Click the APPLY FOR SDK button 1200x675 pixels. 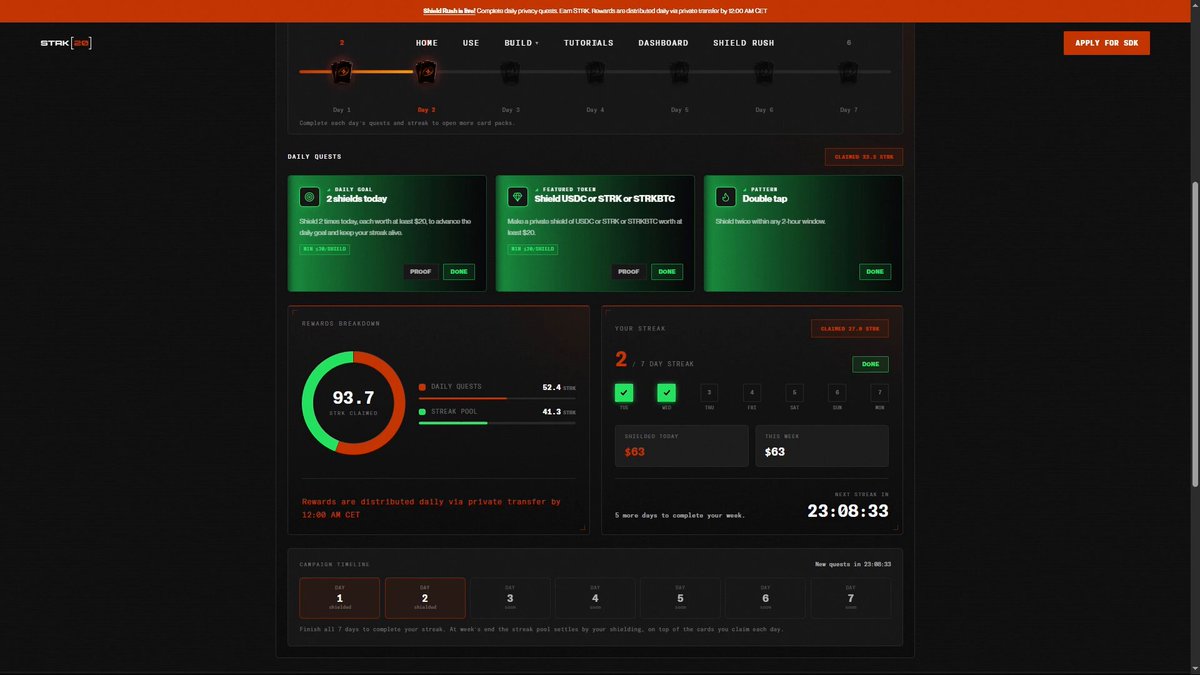(1107, 43)
